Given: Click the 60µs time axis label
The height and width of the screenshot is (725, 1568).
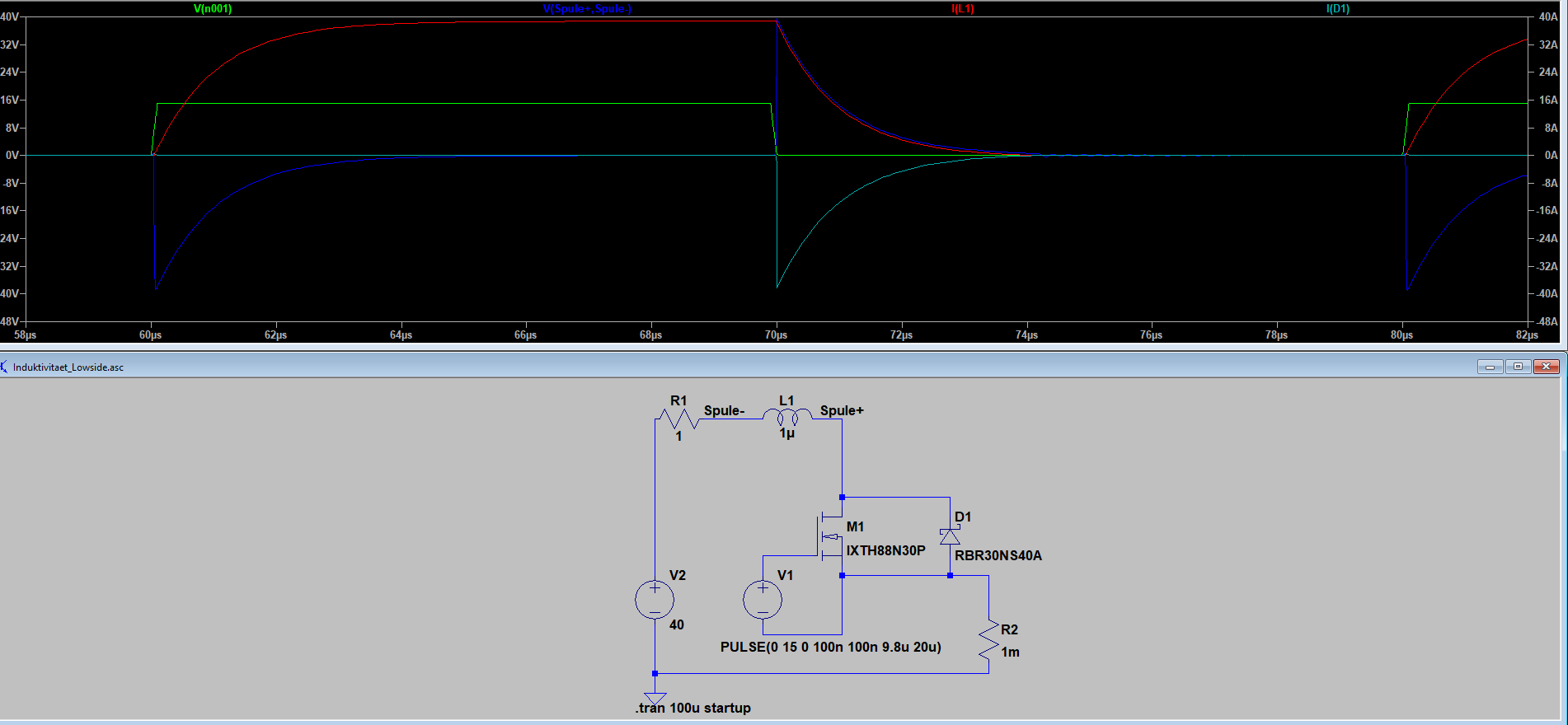Looking at the screenshot, I should 151,335.
